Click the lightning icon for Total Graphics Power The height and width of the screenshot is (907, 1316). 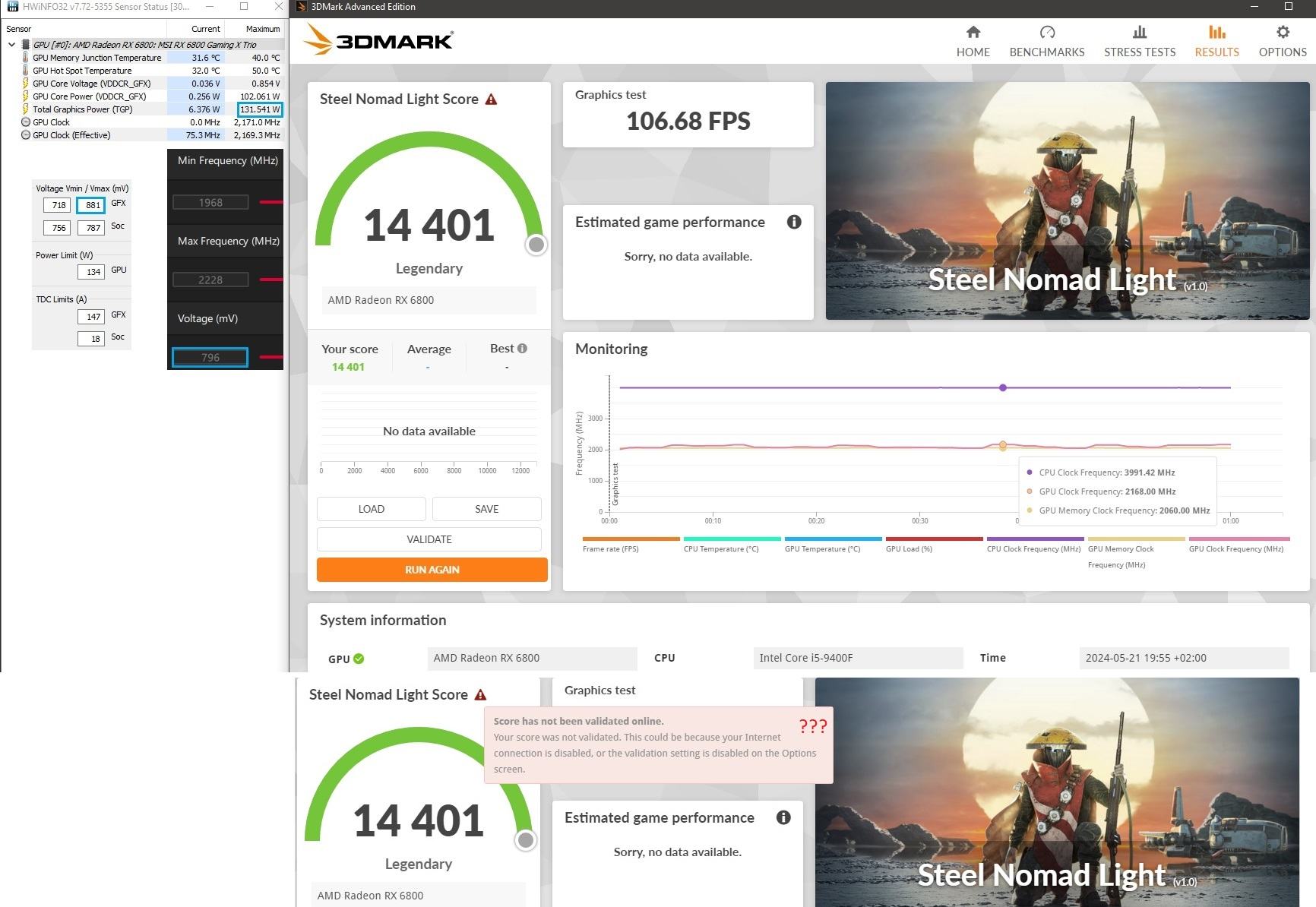[25, 109]
